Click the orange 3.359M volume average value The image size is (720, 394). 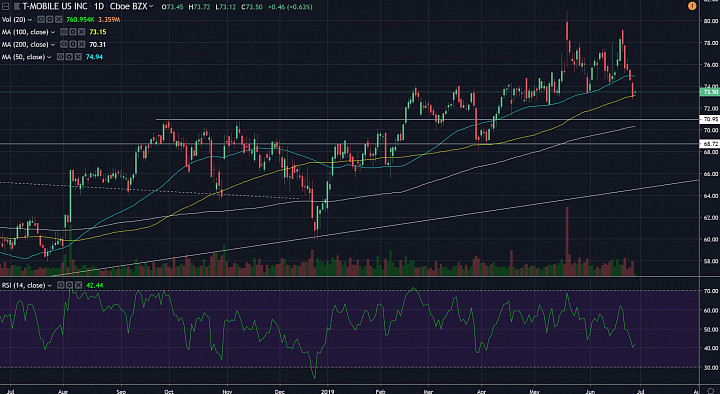click(109, 20)
